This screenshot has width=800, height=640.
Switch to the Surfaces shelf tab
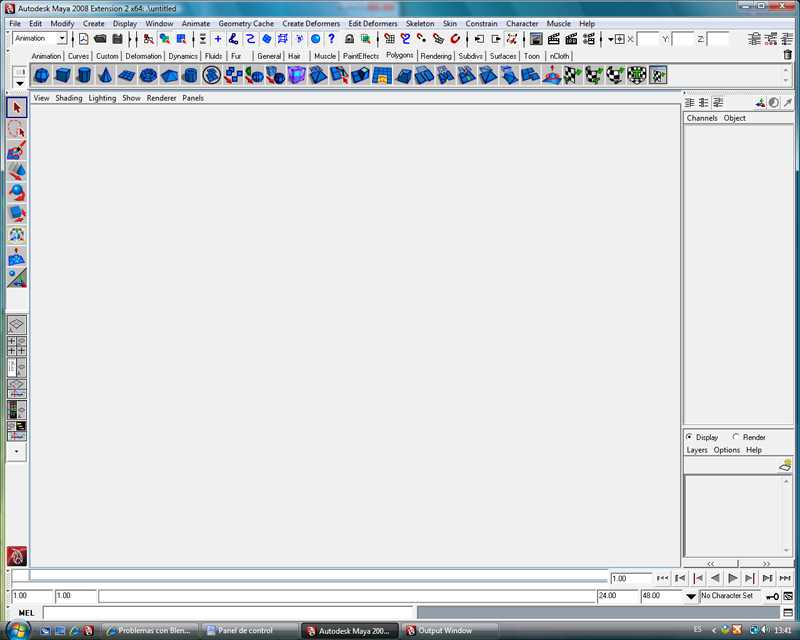pyautogui.click(x=503, y=56)
